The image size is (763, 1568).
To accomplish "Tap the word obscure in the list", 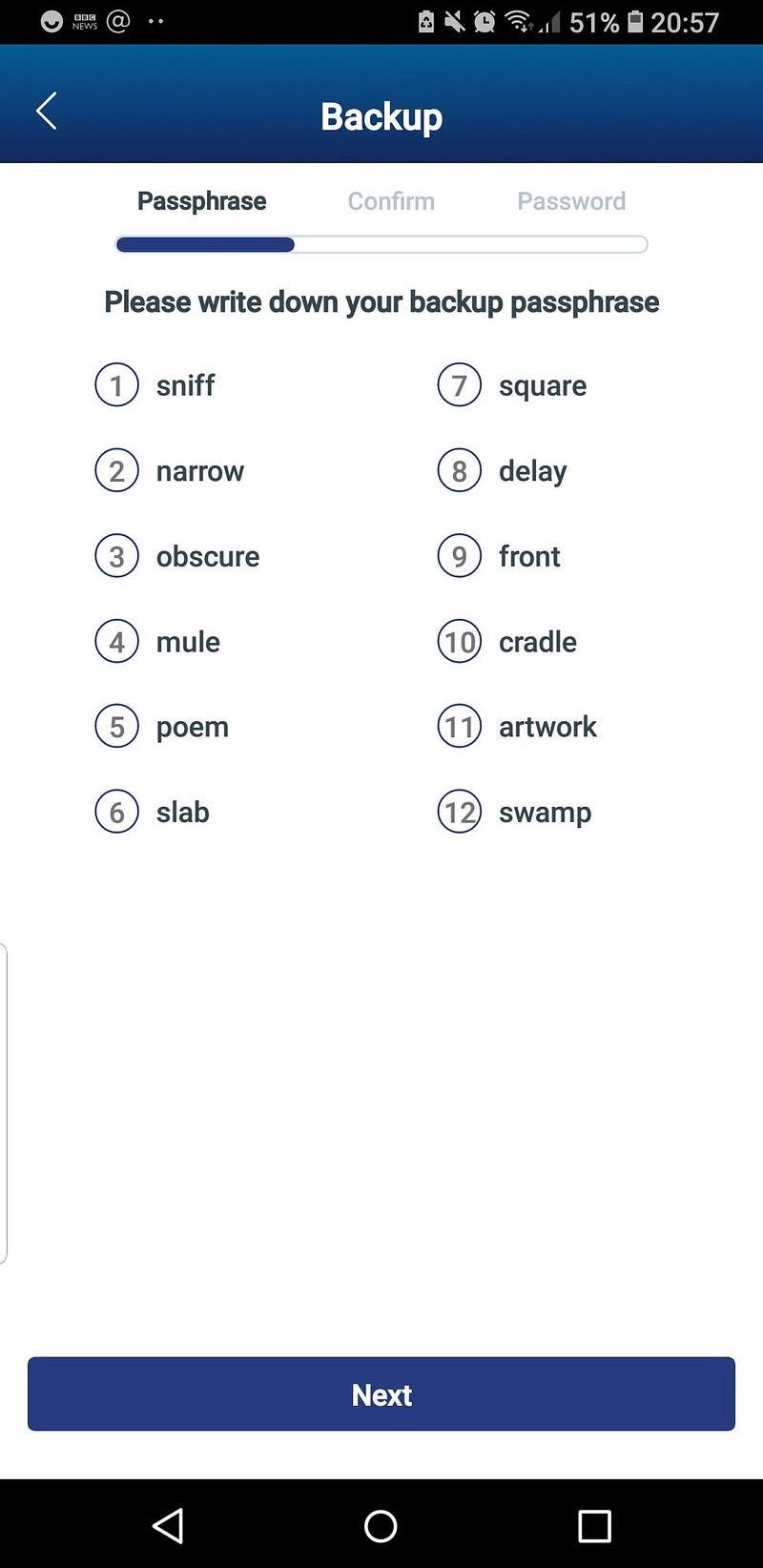I will point(208,556).
